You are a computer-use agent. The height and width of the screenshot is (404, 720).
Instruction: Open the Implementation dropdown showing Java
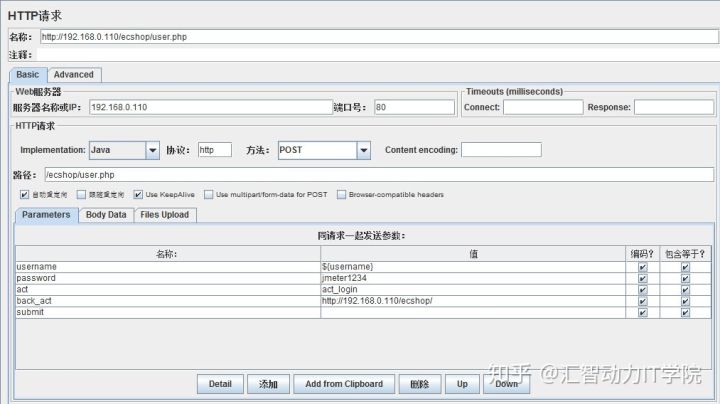pos(124,150)
